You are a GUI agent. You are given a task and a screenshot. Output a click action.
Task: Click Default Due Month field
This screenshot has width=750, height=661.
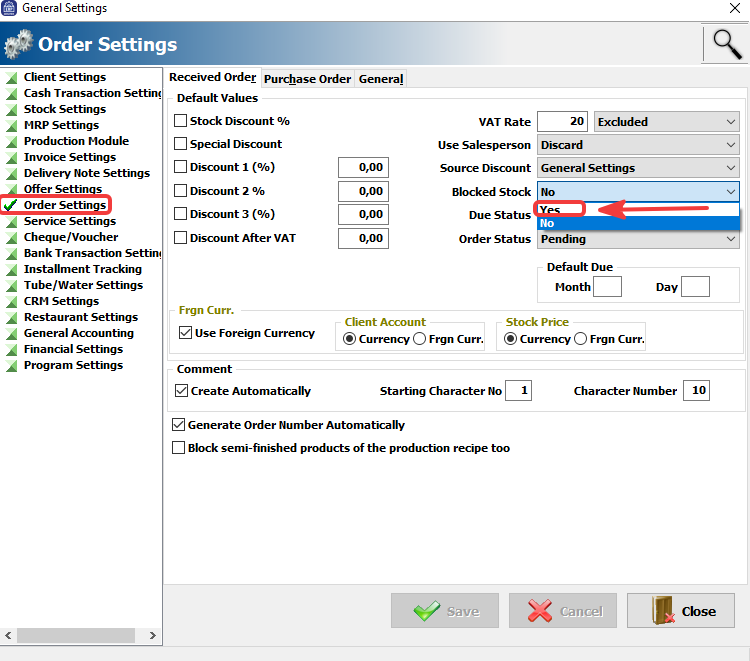click(607, 286)
